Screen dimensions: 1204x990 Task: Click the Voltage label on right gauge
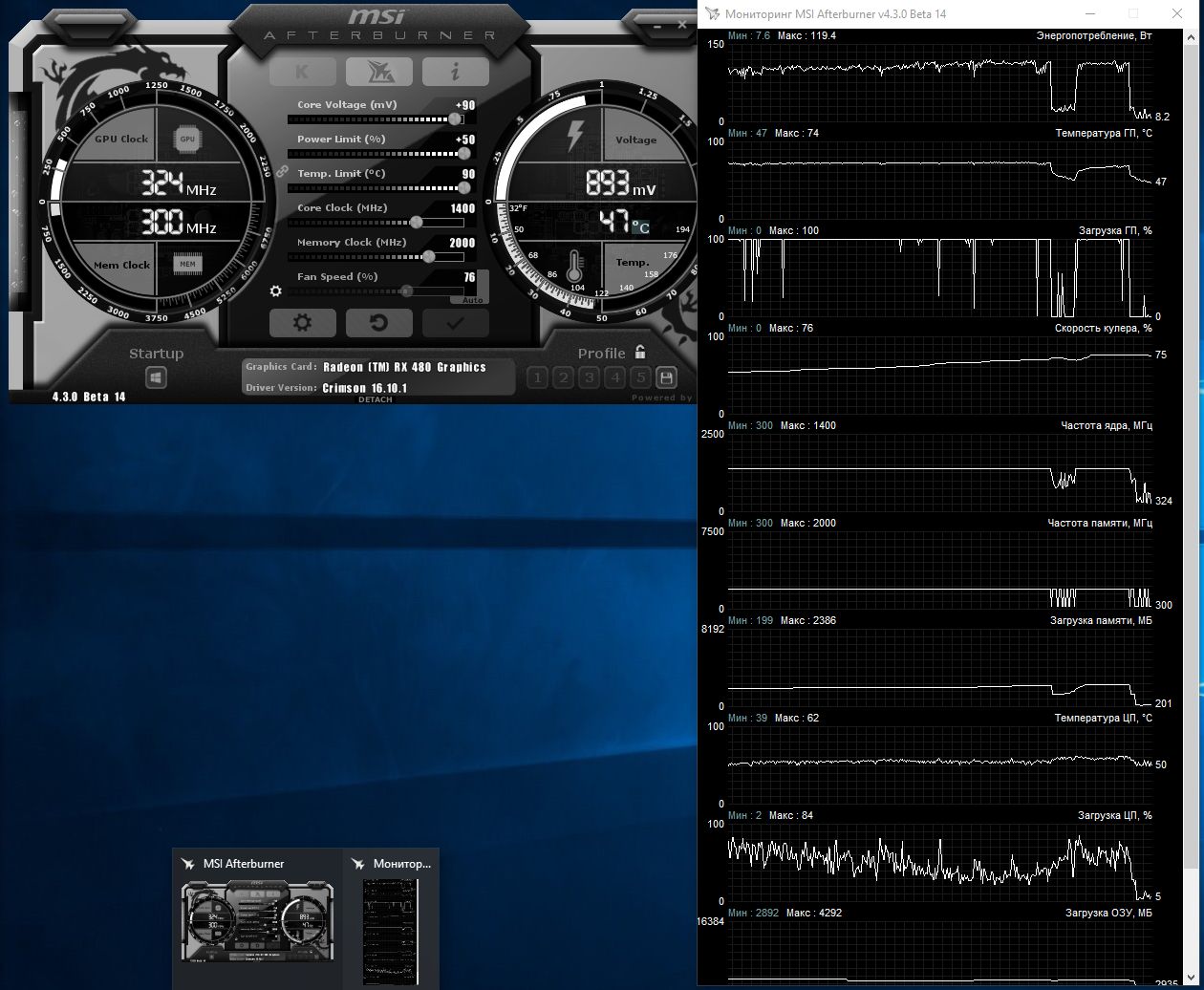click(x=636, y=140)
